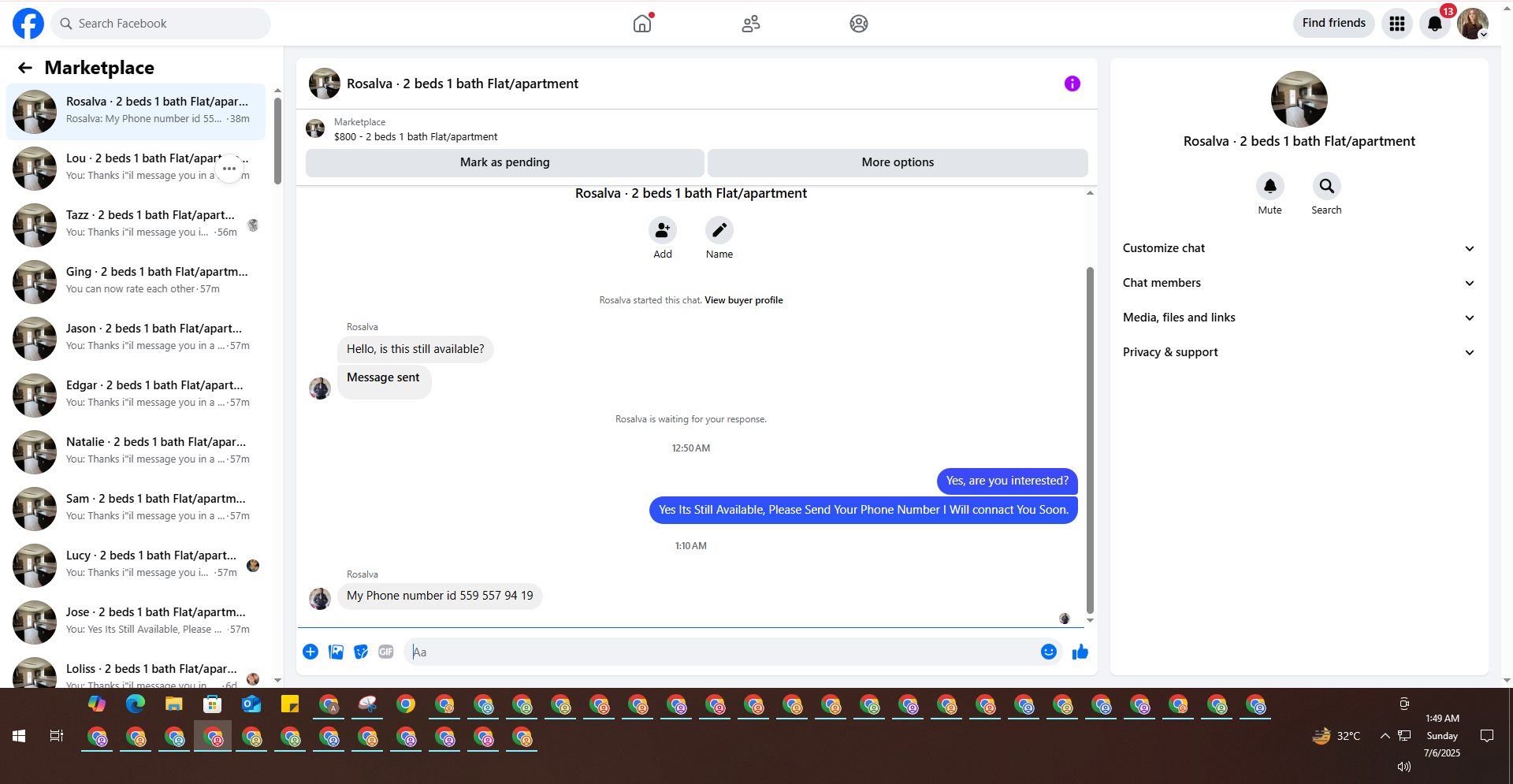1513x784 pixels.
Task: Open the Tazz conversation
Action: point(136,225)
